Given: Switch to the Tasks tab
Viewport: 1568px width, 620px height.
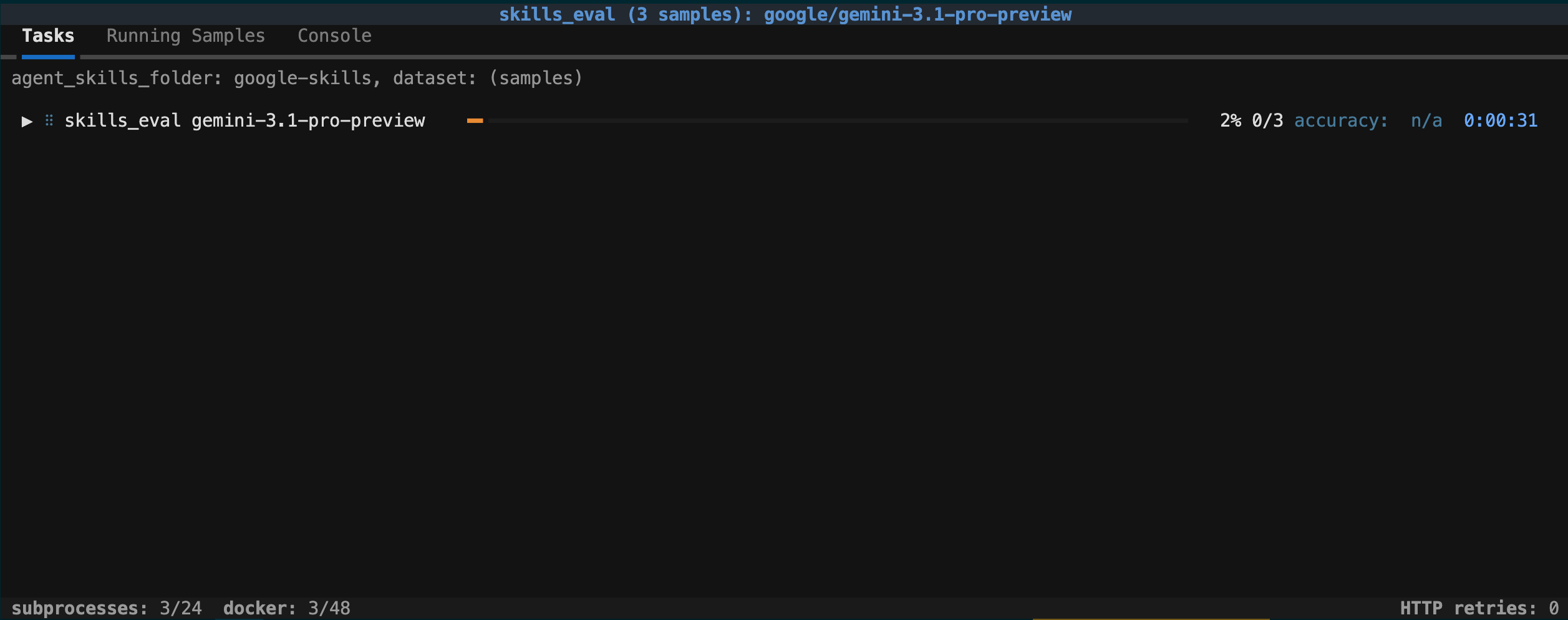Looking at the screenshot, I should 48,36.
